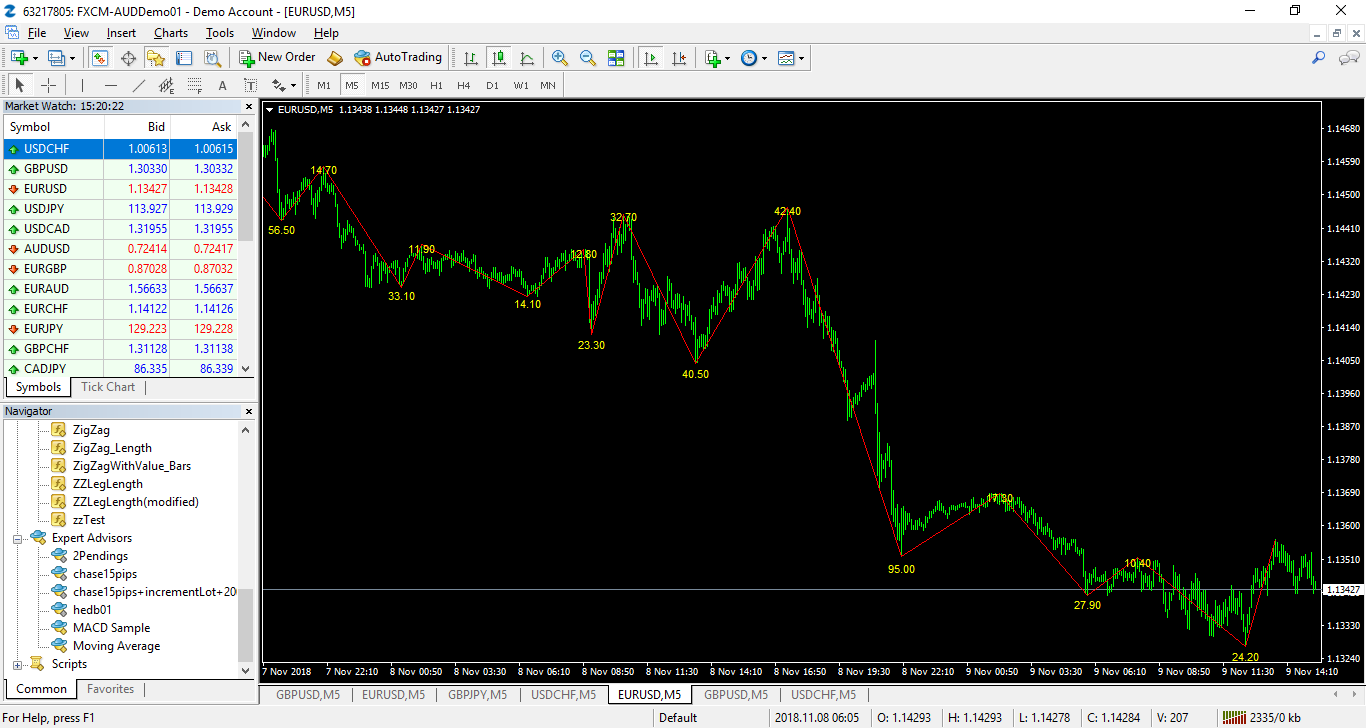Open the Strategy Tester icon
Screen dimensions: 1366x728
(211, 58)
